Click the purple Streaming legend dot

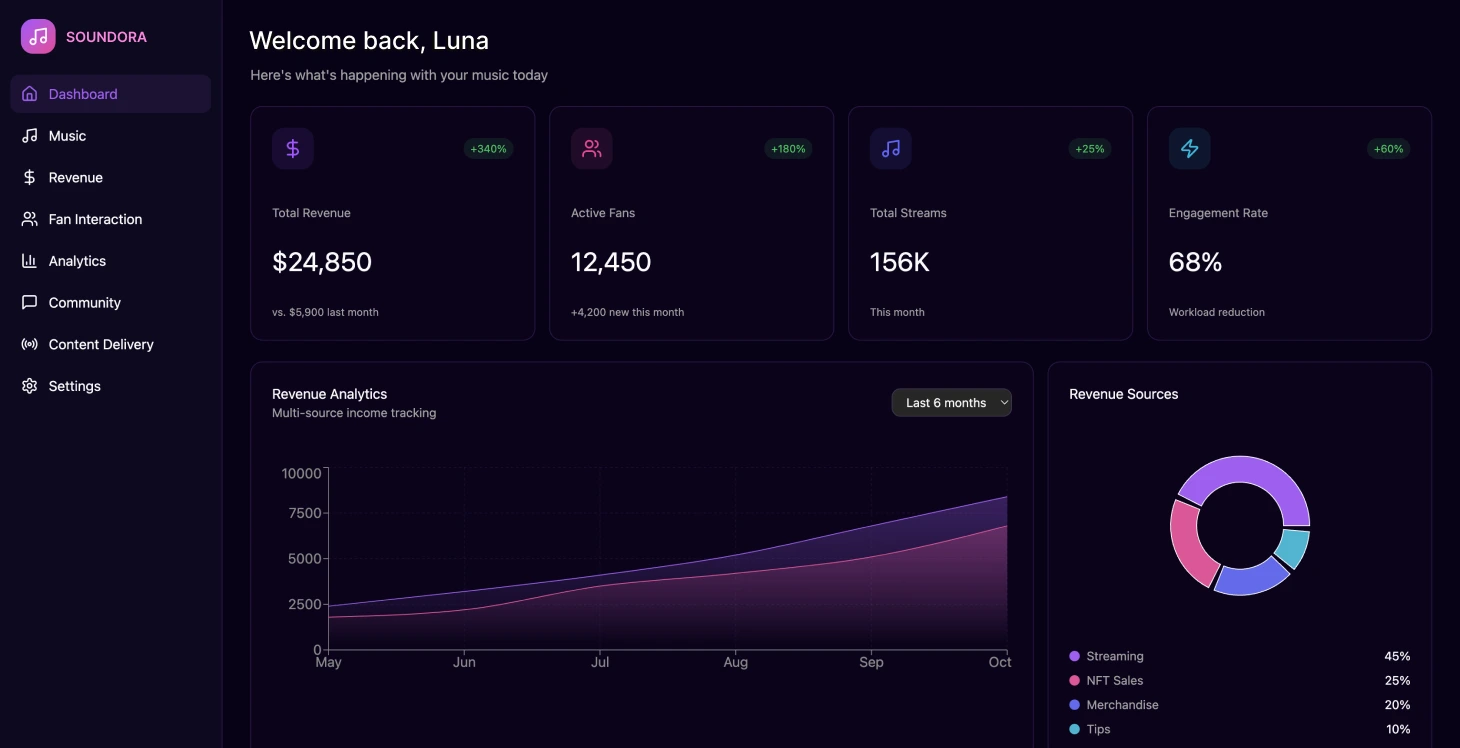[x=1074, y=657]
